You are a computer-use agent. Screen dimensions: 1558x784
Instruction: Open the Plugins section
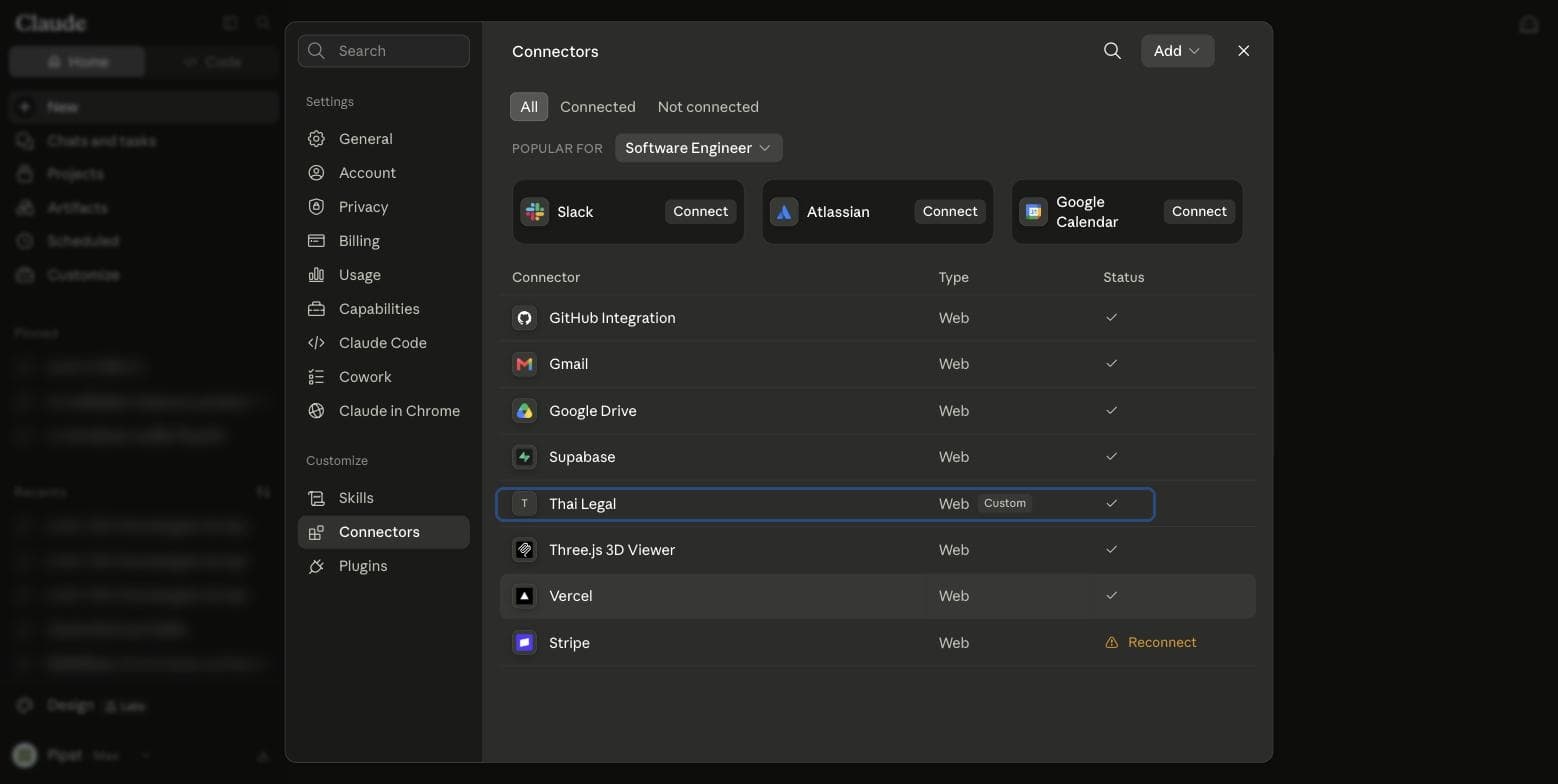pyautogui.click(x=384, y=566)
